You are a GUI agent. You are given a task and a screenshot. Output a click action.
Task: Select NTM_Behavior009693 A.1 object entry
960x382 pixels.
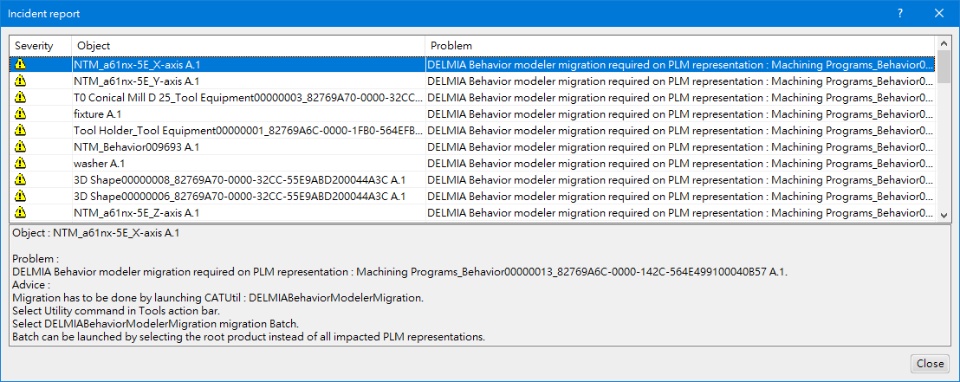click(x=137, y=147)
